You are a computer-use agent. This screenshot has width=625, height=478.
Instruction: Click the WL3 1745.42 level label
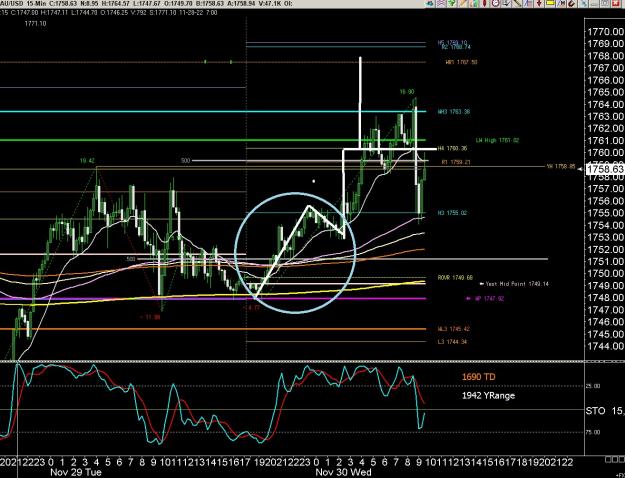point(454,329)
